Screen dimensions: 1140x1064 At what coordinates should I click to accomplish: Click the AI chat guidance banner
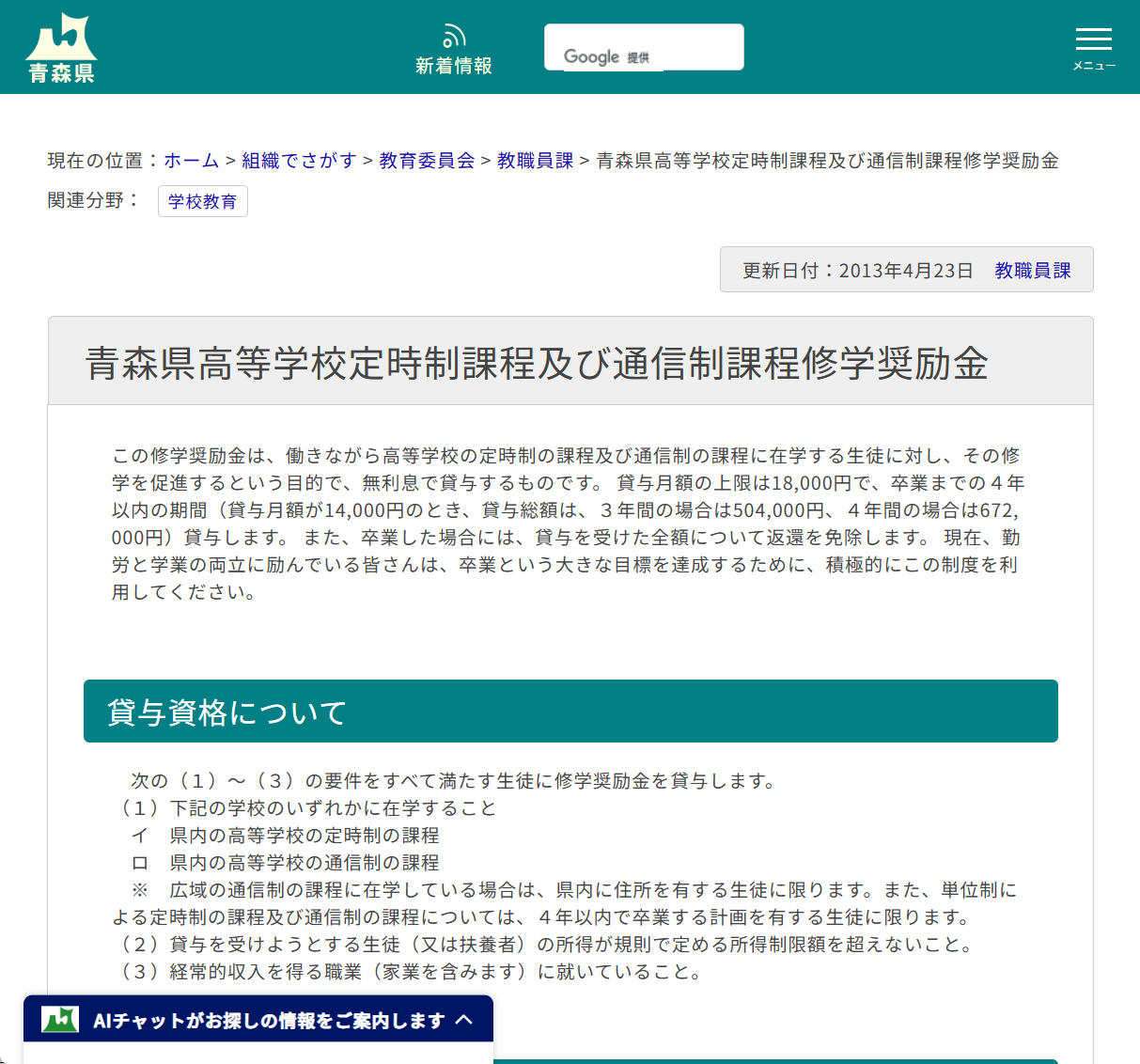pos(258,1019)
